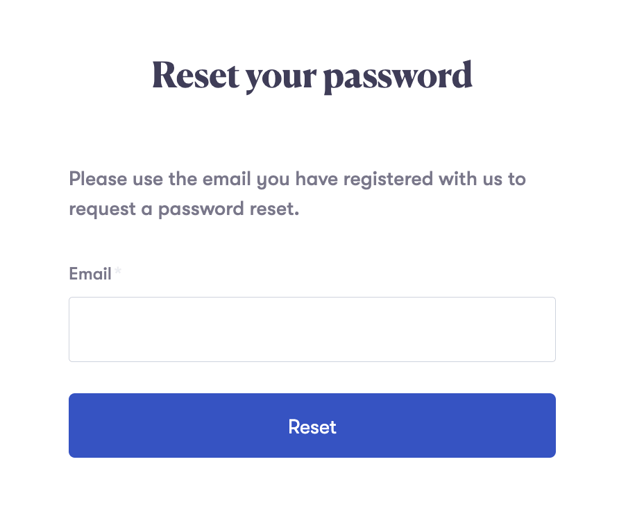
Task: Click the Please use the email instruction text
Action: [x=297, y=194]
